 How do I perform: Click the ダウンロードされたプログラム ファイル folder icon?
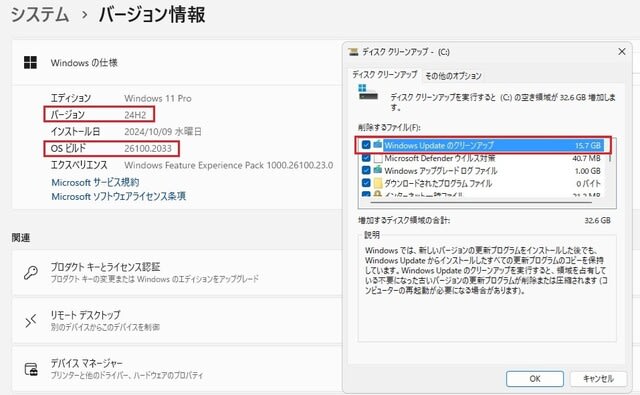coord(378,183)
